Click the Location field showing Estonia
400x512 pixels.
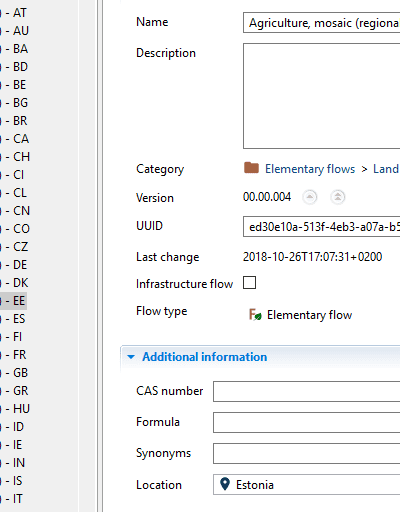[x=307, y=484]
